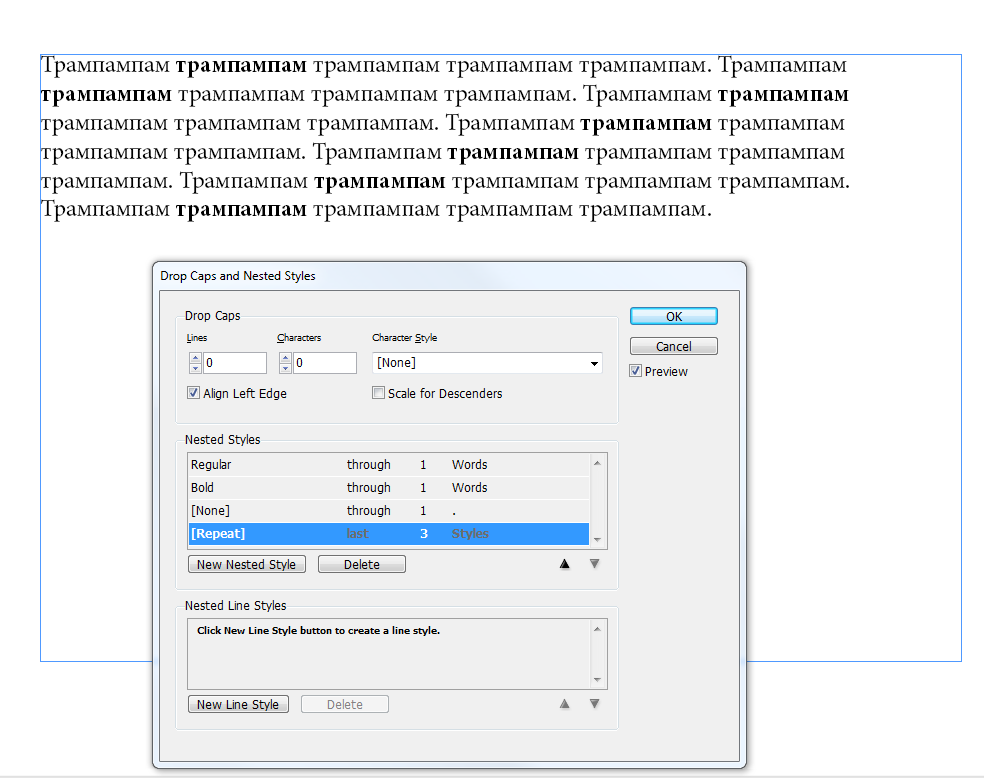Toggle the Align Left Edge checkbox
Image resolution: width=984 pixels, height=778 pixels.
(194, 394)
